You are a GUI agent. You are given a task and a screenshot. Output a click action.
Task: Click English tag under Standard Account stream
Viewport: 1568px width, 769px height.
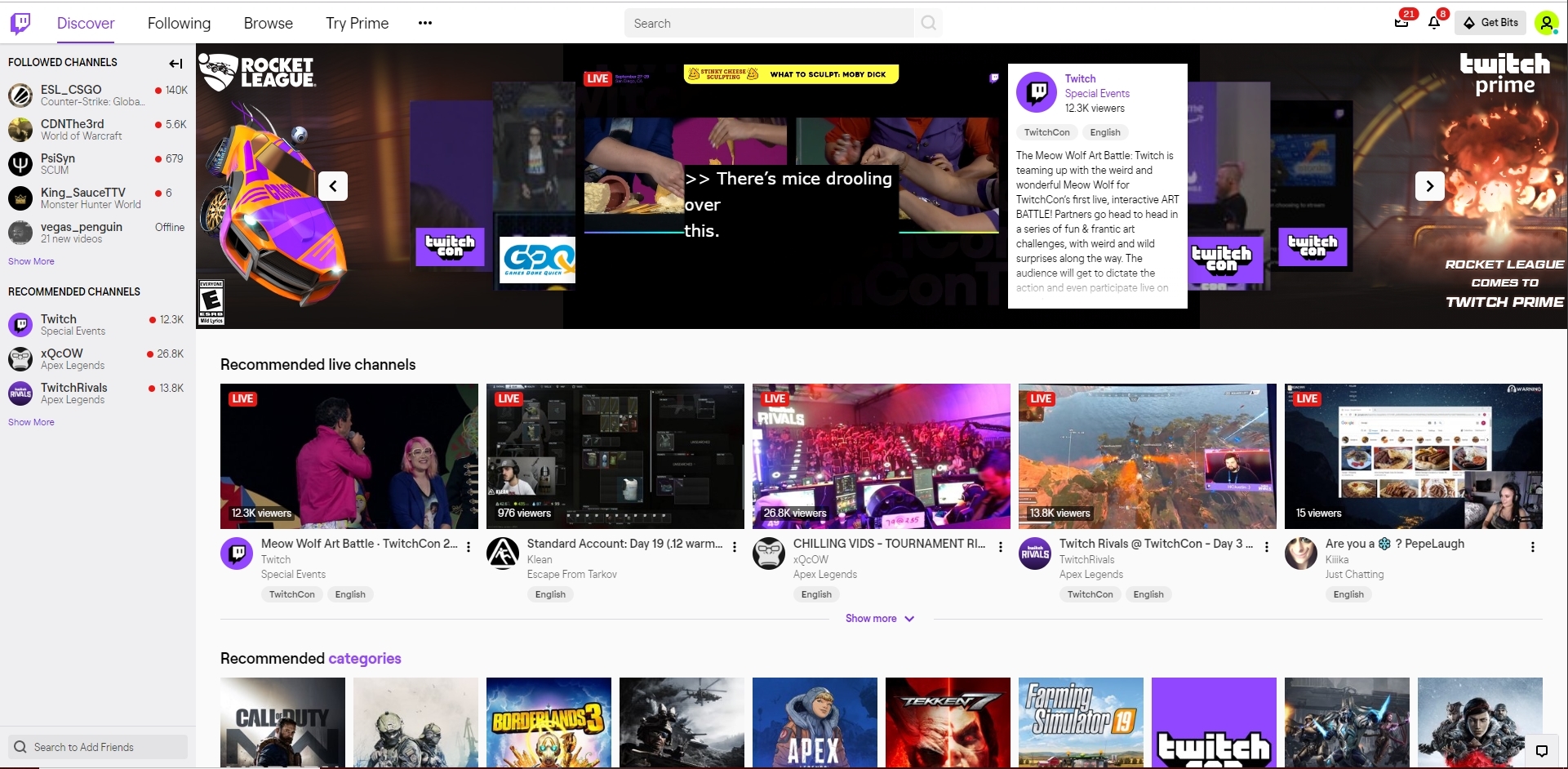550,594
